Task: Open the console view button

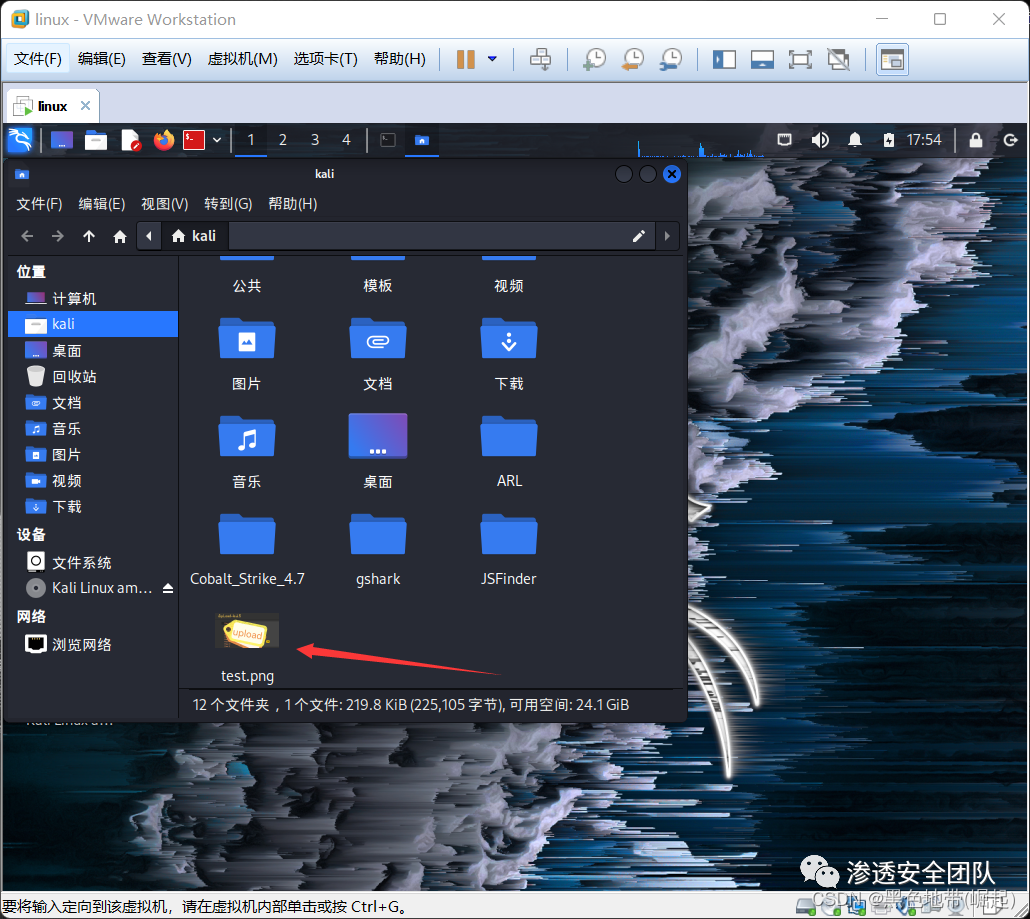Action: pos(892,60)
